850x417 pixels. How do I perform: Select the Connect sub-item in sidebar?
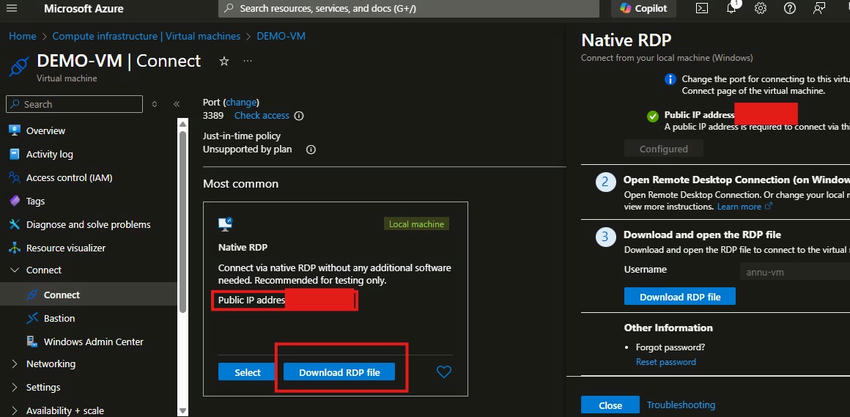pos(61,295)
